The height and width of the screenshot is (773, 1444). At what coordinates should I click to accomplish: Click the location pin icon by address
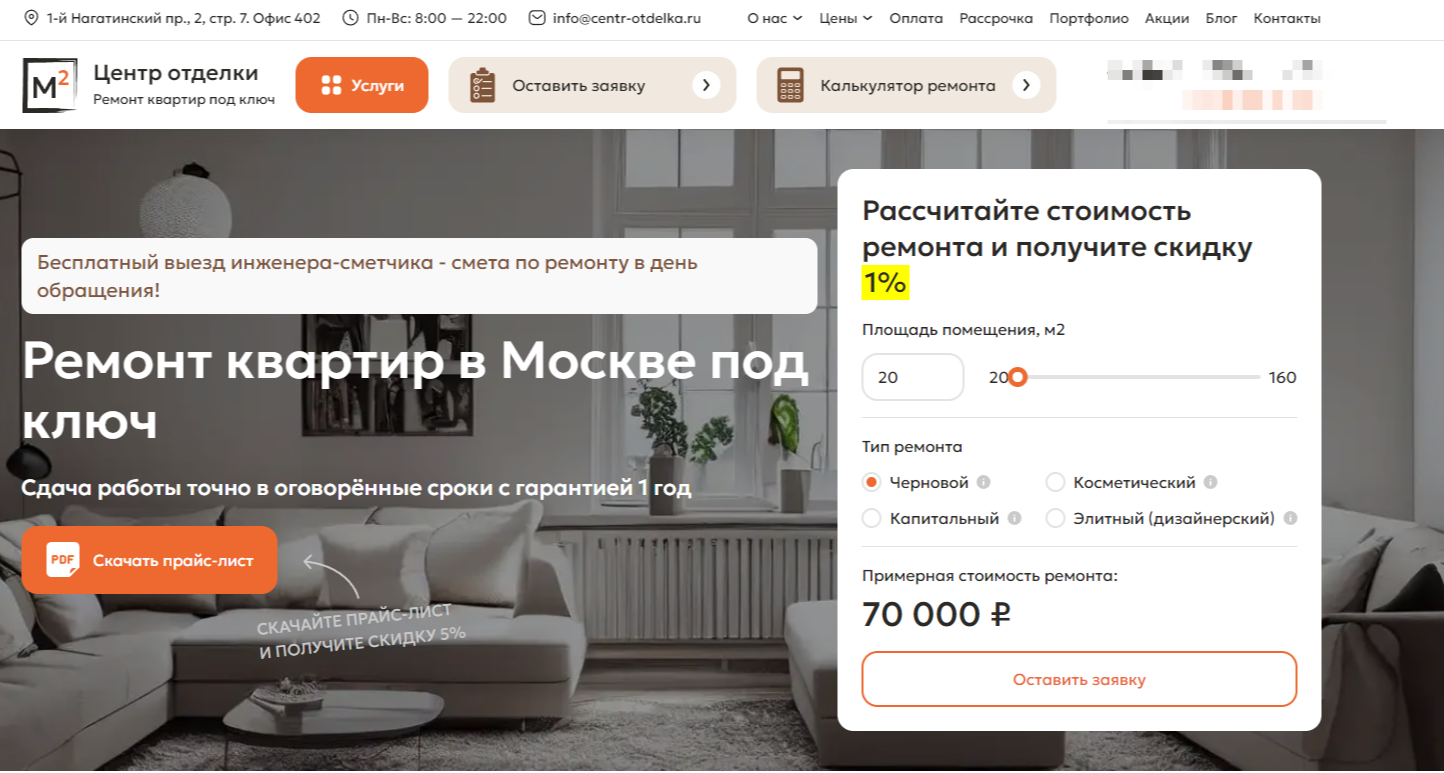point(31,18)
